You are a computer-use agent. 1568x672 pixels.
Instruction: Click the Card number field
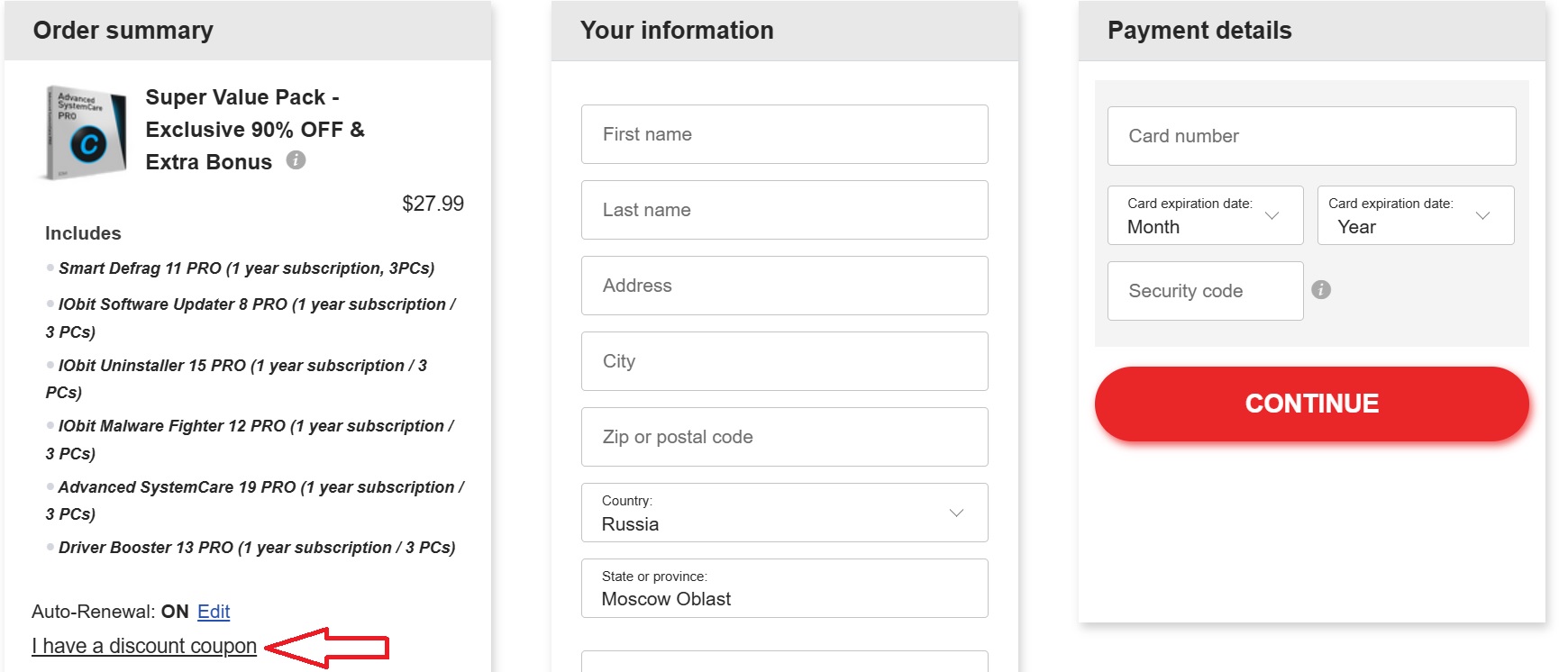click(x=1311, y=136)
